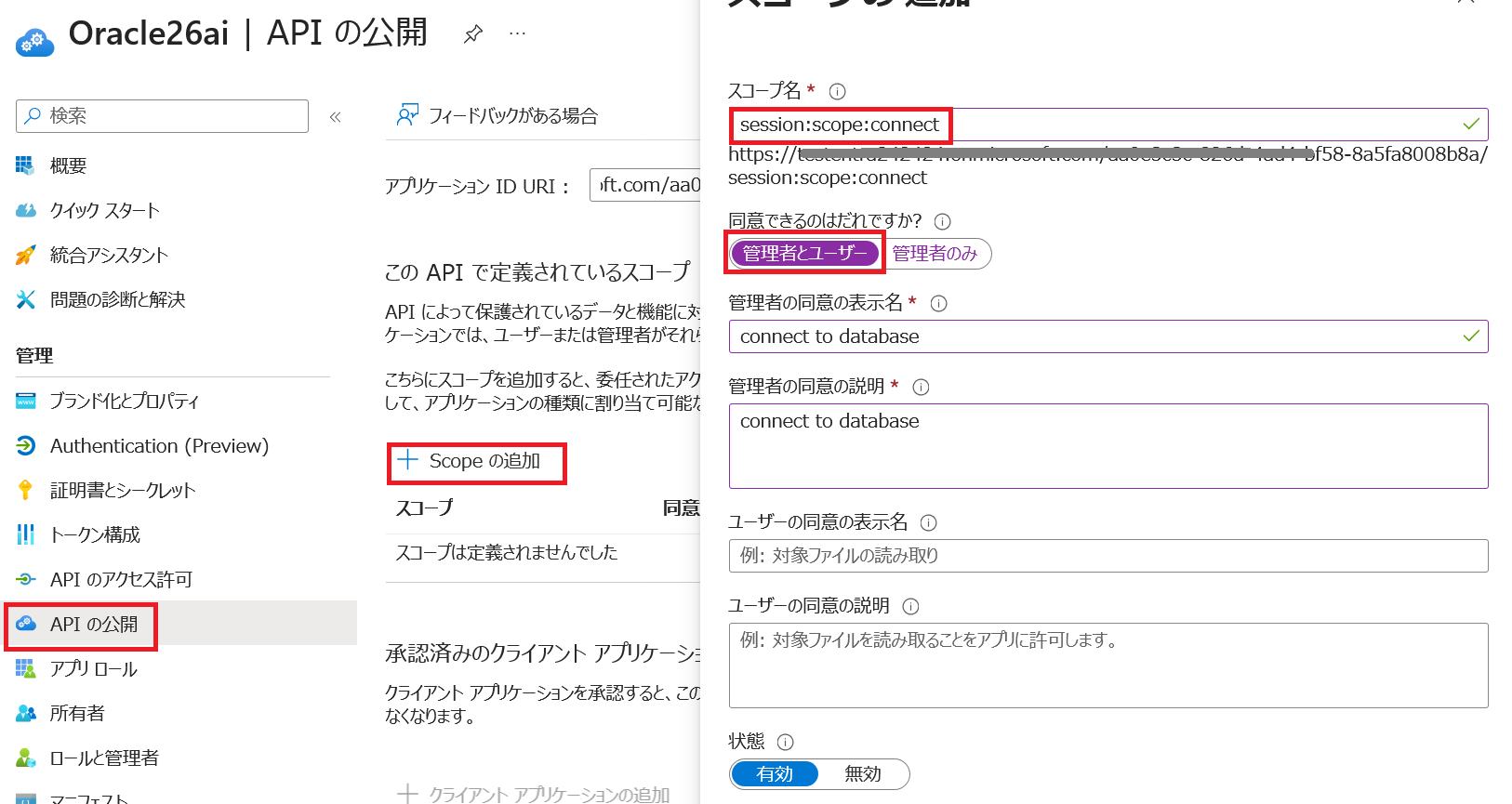Click クライアント アプリケーションの追加 button
Screen dimensions: 1512x804
(534, 795)
